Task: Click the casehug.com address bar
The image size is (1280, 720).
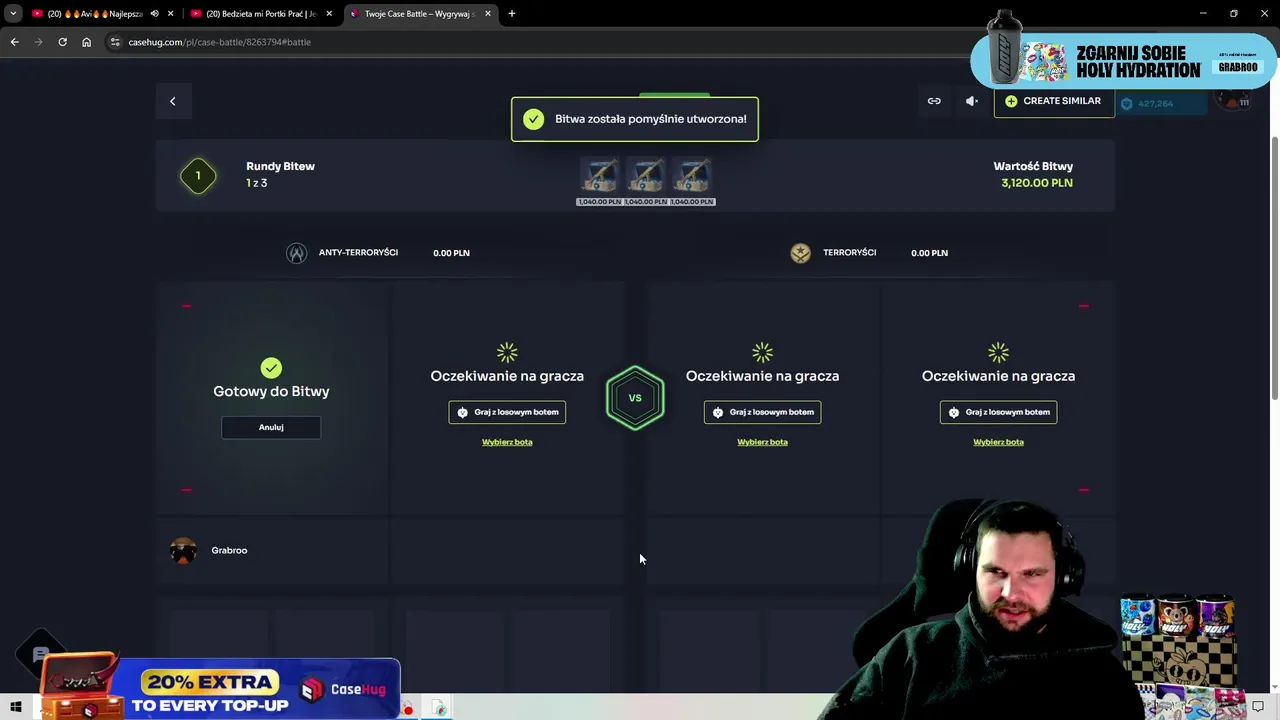Action: tap(540, 42)
